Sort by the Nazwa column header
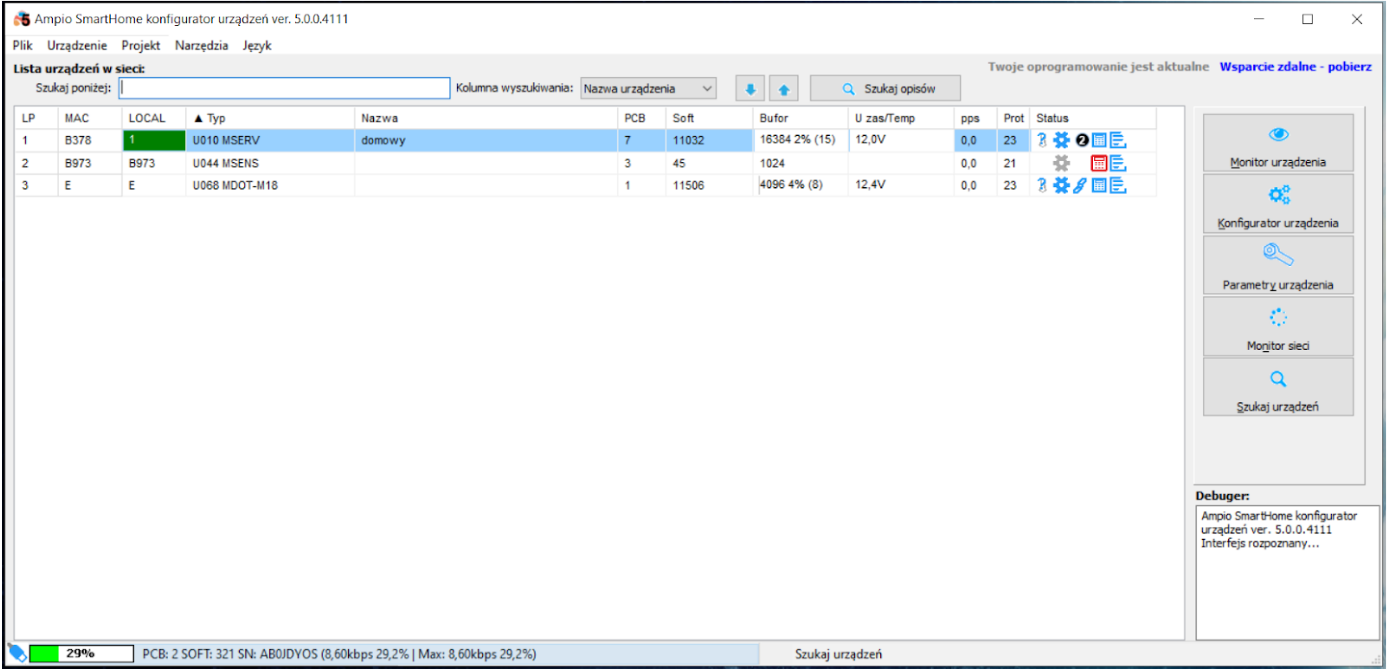This screenshot has width=1387, height=669. pyautogui.click(x=486, y=118)
